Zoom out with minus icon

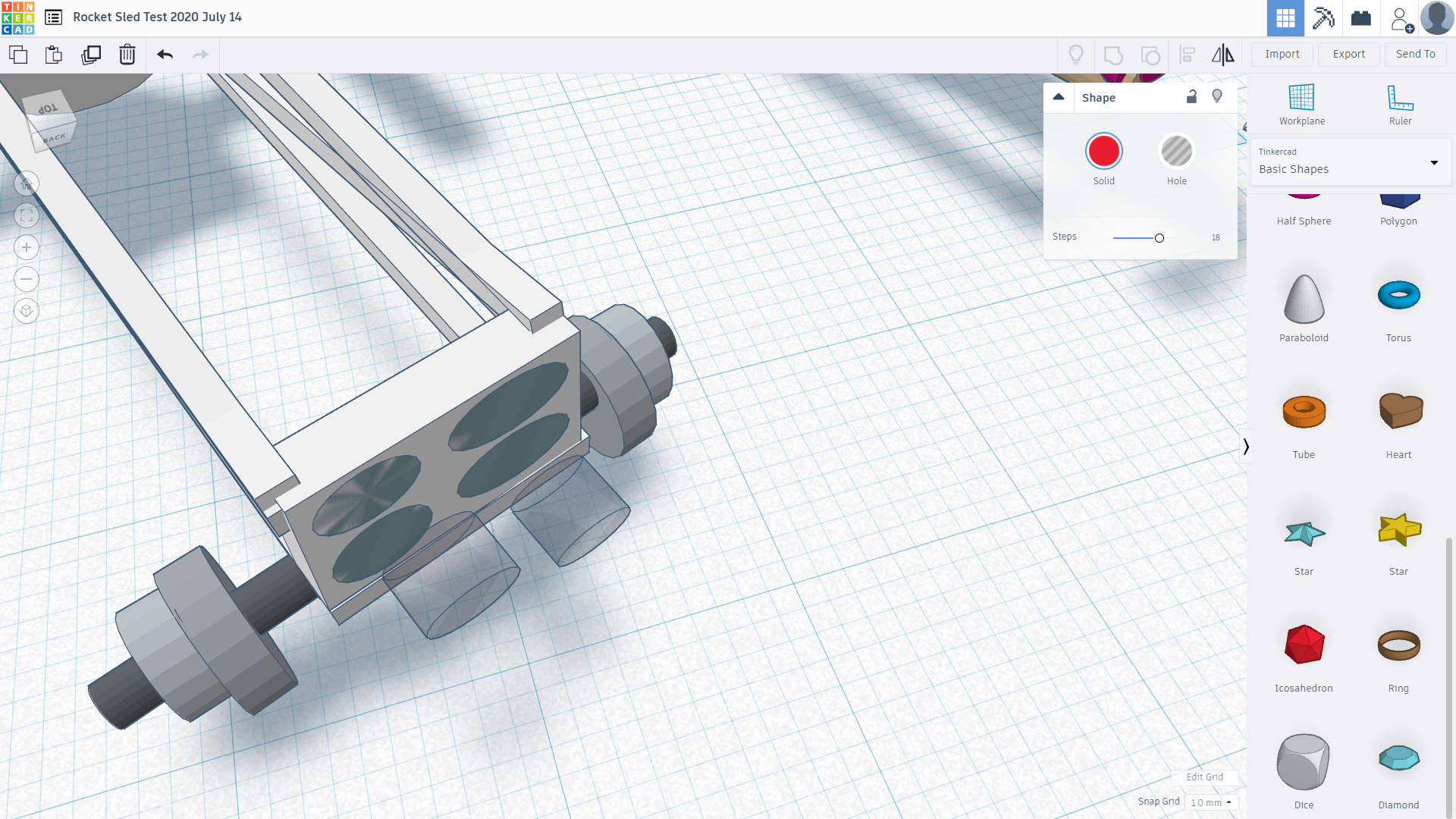27,279
